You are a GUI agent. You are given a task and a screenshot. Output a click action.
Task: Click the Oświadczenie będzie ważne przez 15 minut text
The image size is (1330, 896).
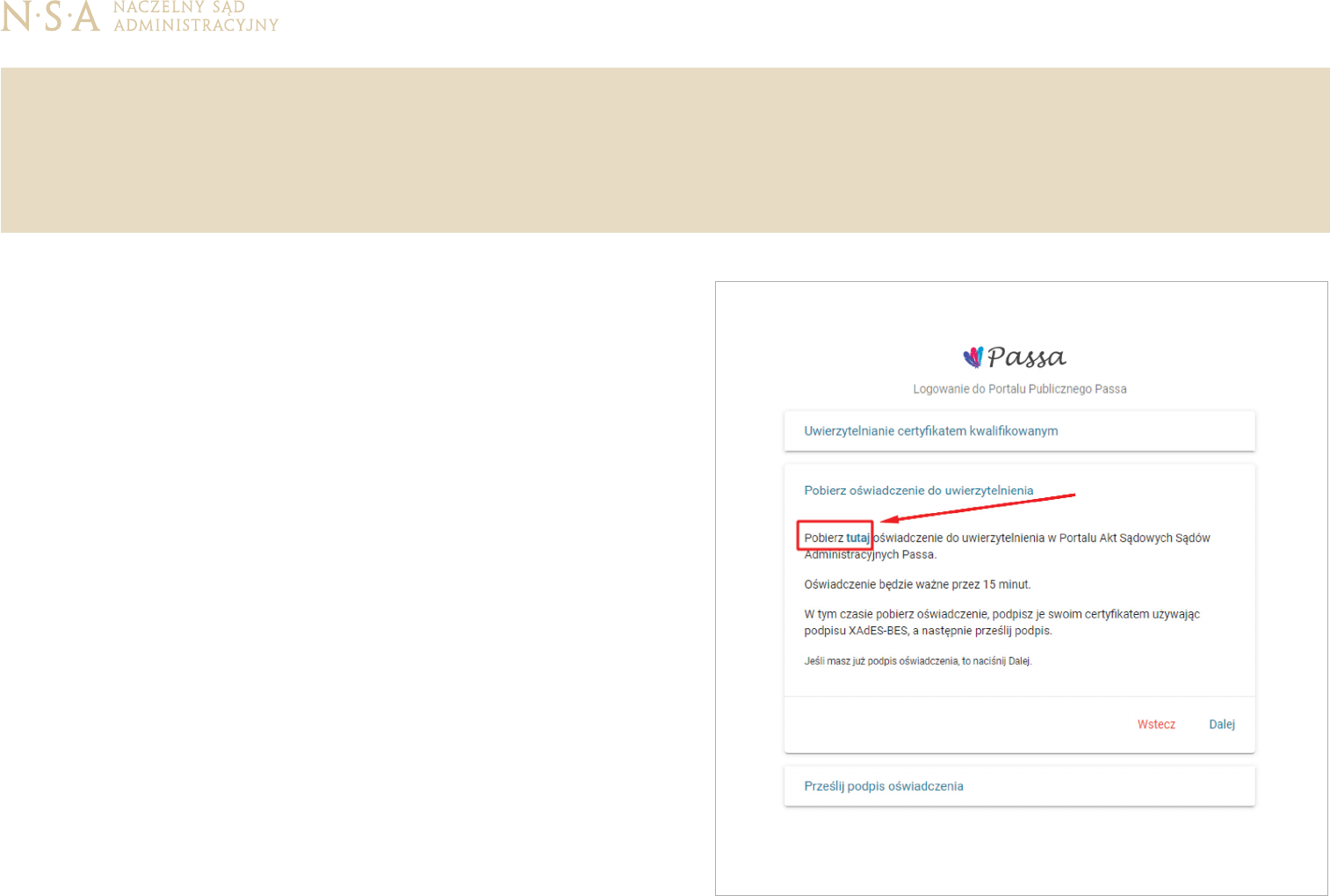917,584
